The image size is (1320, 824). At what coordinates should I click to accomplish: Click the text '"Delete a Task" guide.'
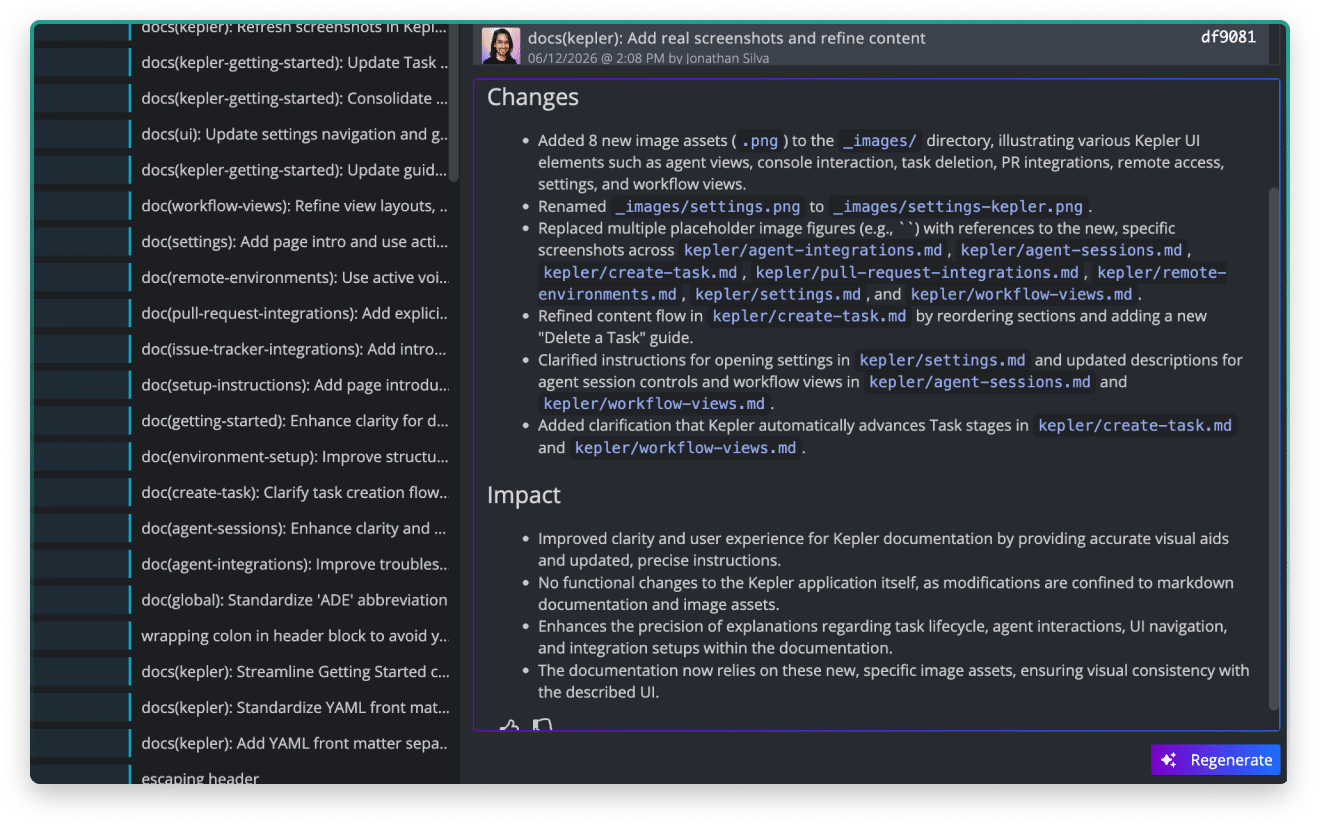point(616,338)
